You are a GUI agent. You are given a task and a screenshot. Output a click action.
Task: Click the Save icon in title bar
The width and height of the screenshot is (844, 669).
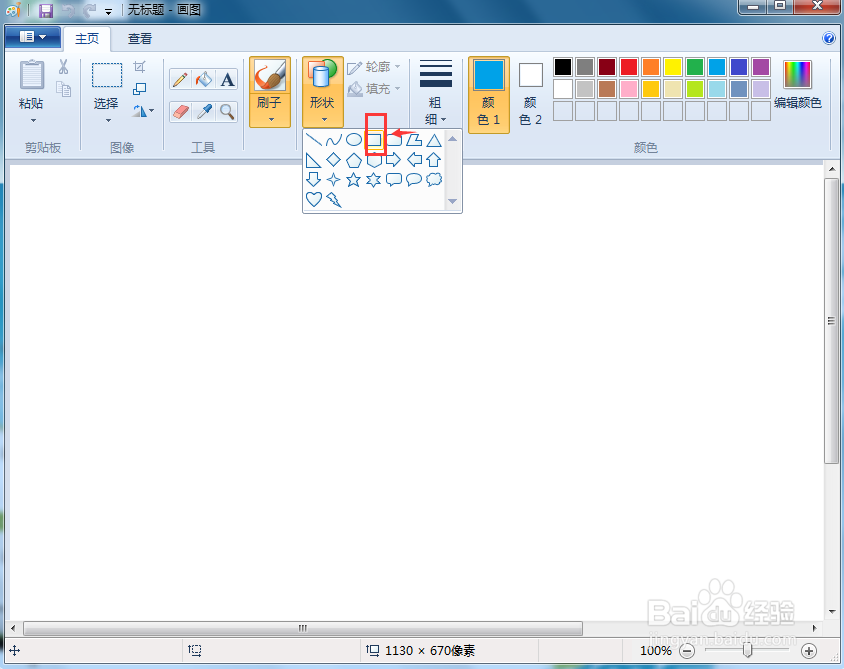click(x=46, y=10)
